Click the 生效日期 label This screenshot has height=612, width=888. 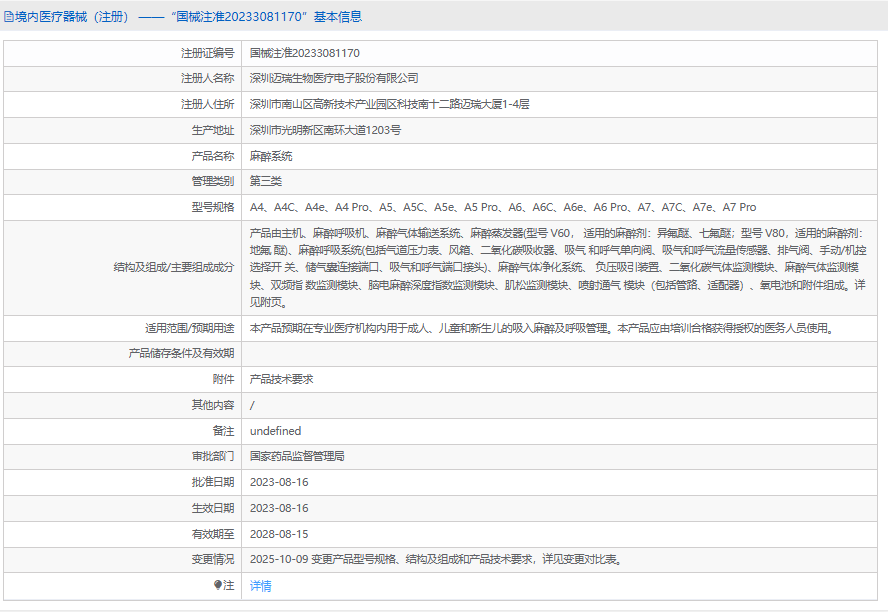click(213, 508)
